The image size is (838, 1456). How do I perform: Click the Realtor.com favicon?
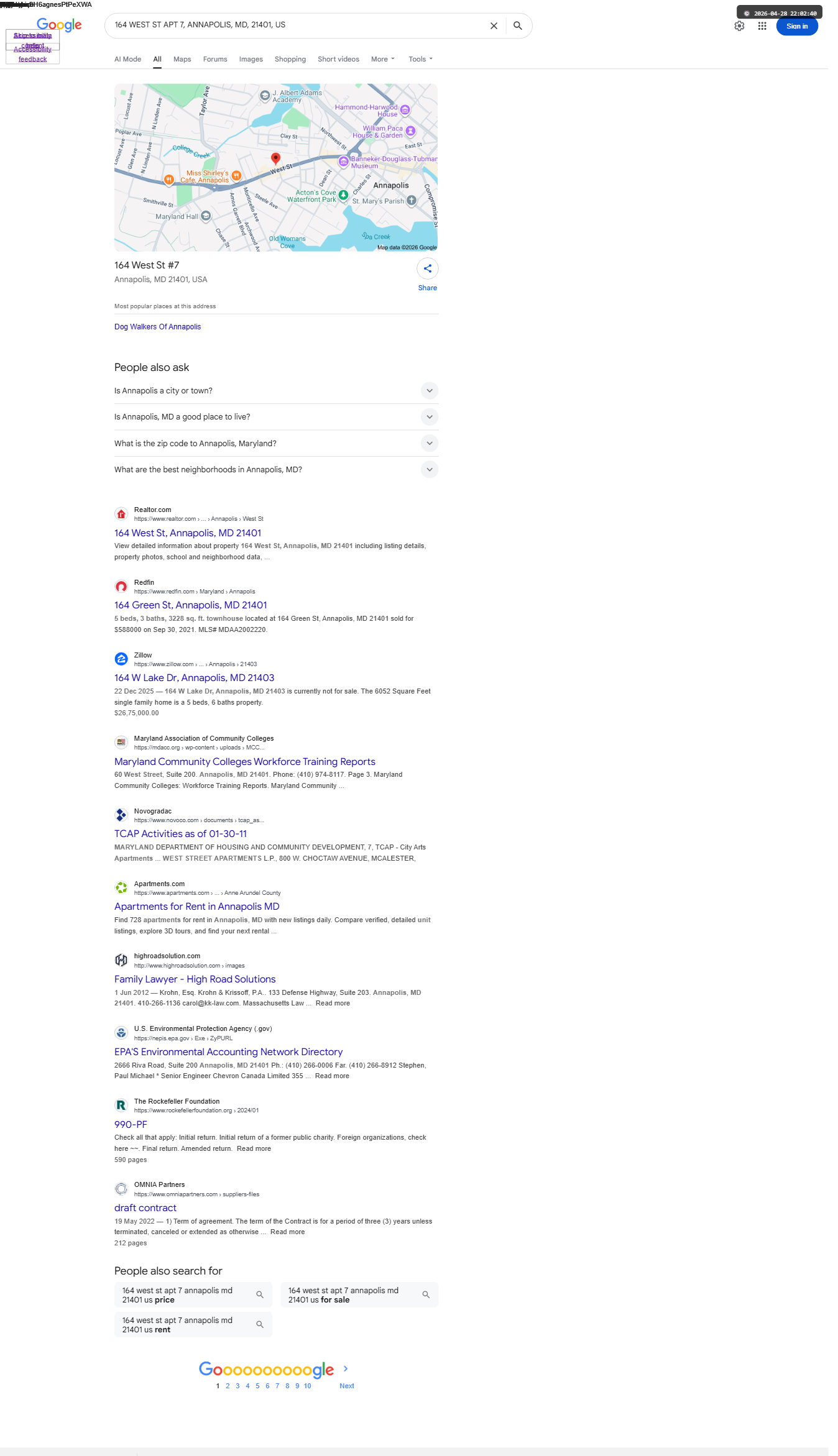[121, 514]
